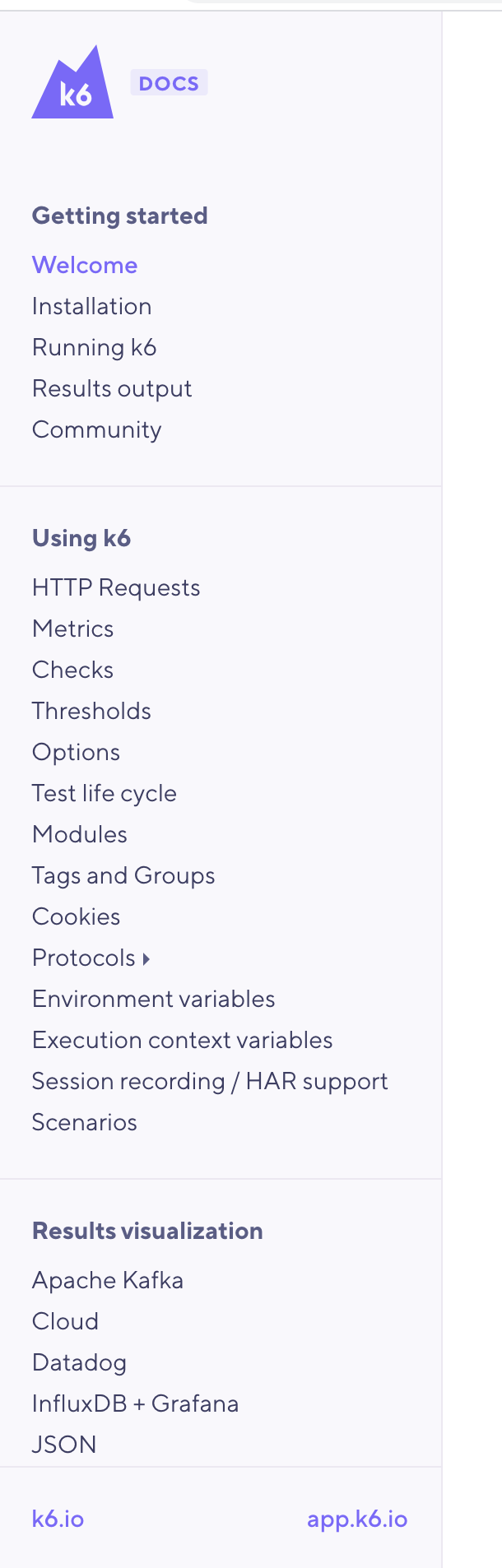Open the Metrics documentation
Viewport: 502px width, 1568px height.
[x=72, y=628]
